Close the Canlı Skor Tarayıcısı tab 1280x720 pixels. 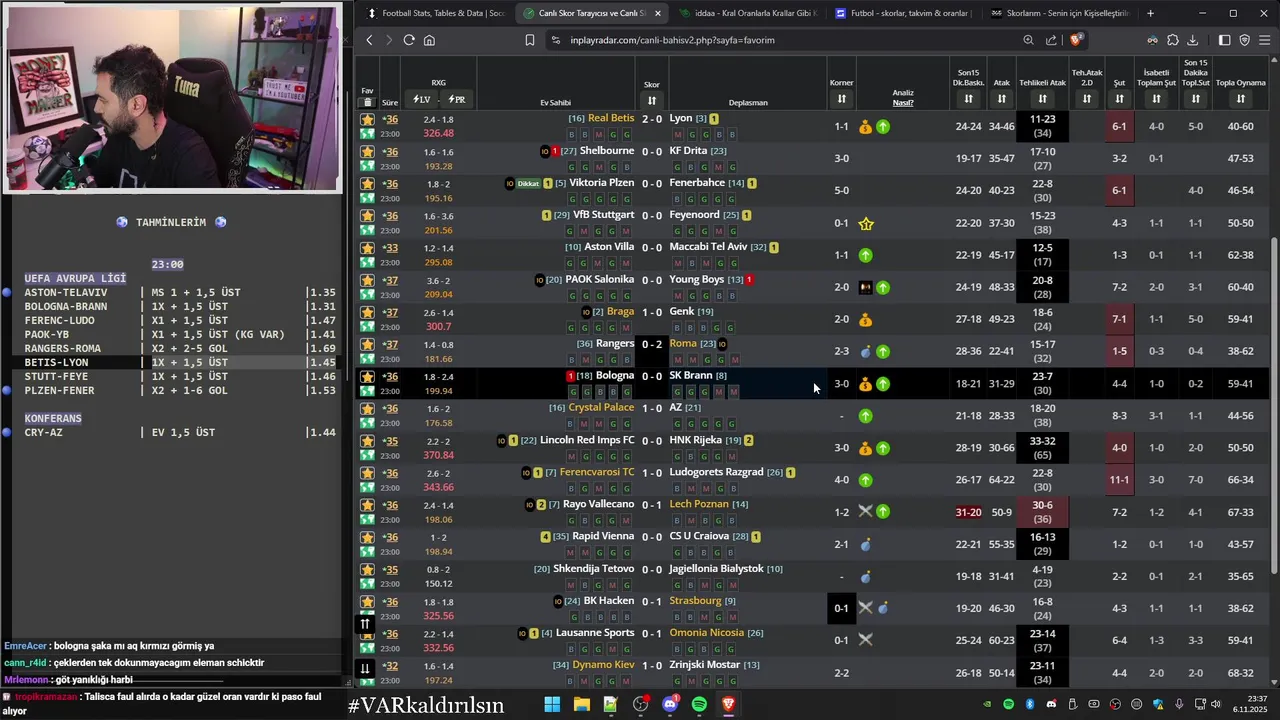657,13
